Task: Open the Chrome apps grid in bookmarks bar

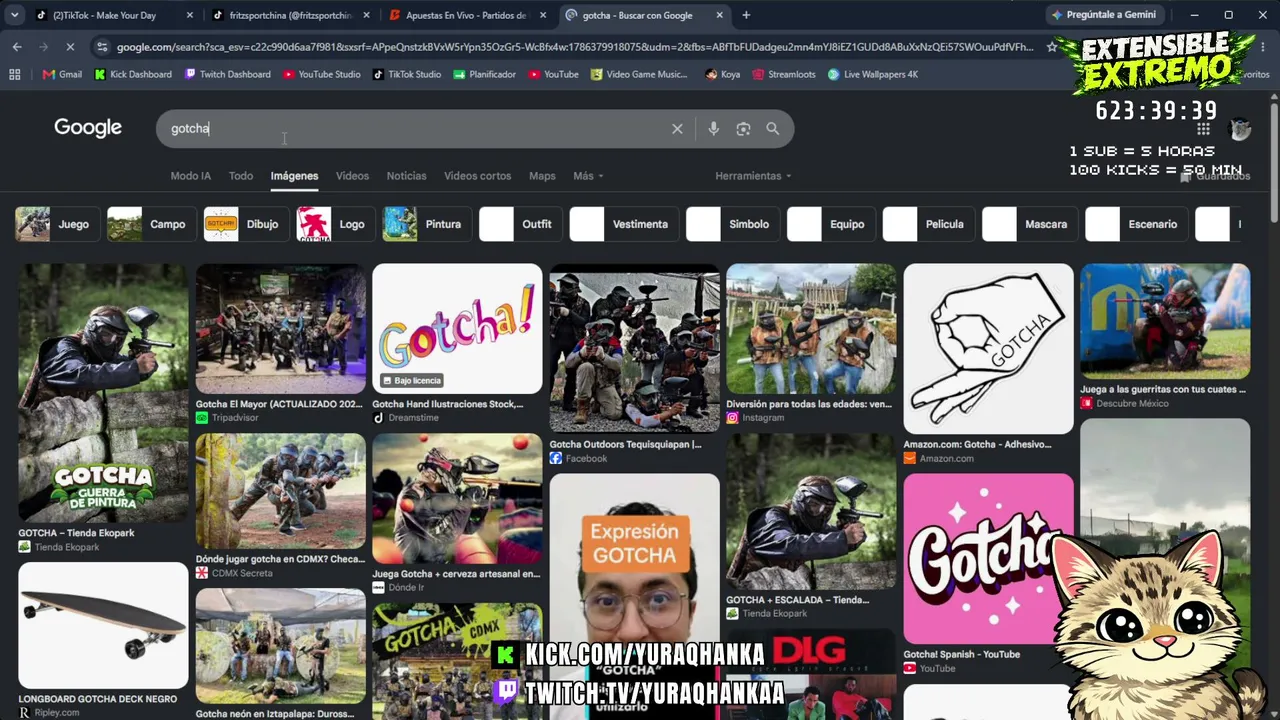Action: pyautogui.click(x=14, y=74)
